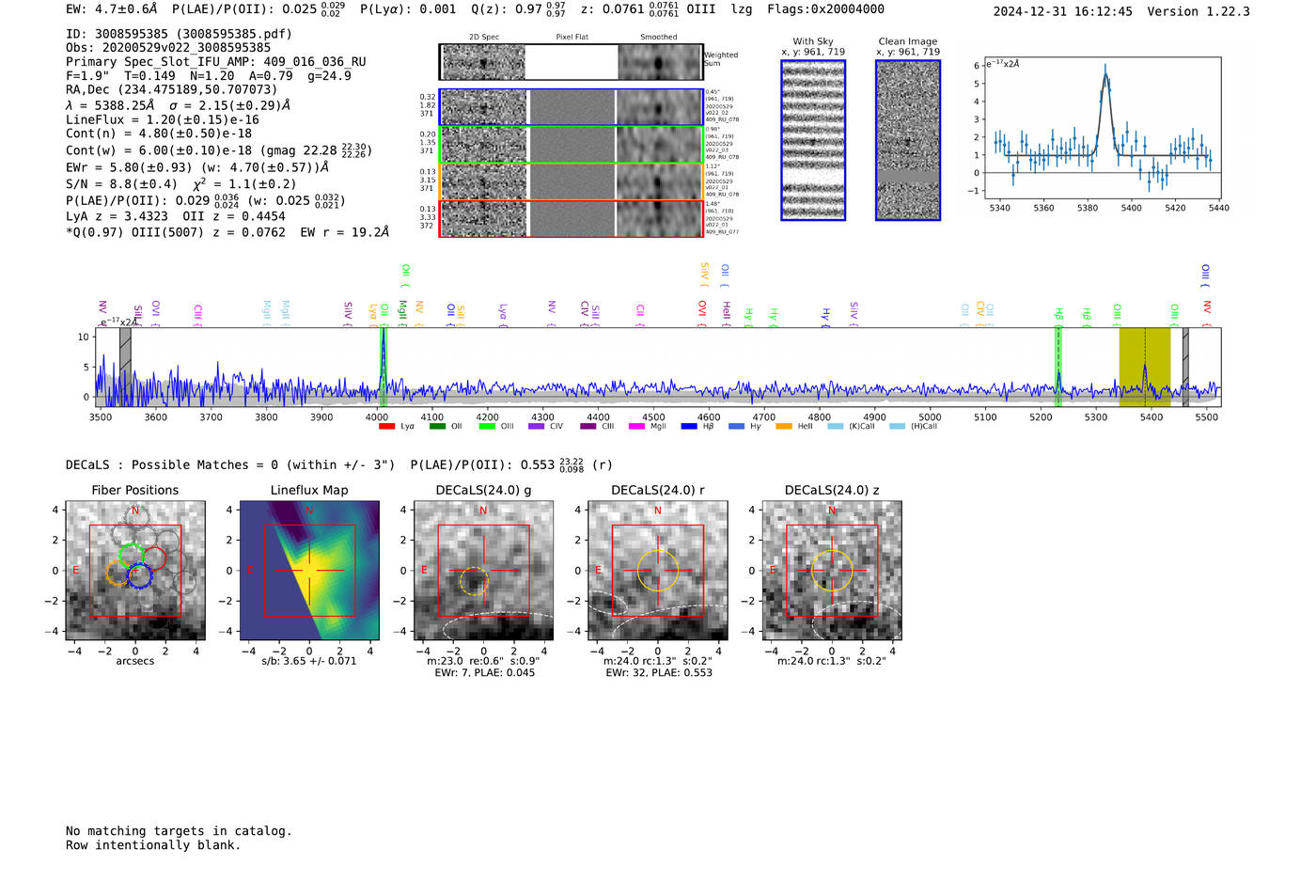Select the (K)CaII legend swatch

[x=836, y=427]
